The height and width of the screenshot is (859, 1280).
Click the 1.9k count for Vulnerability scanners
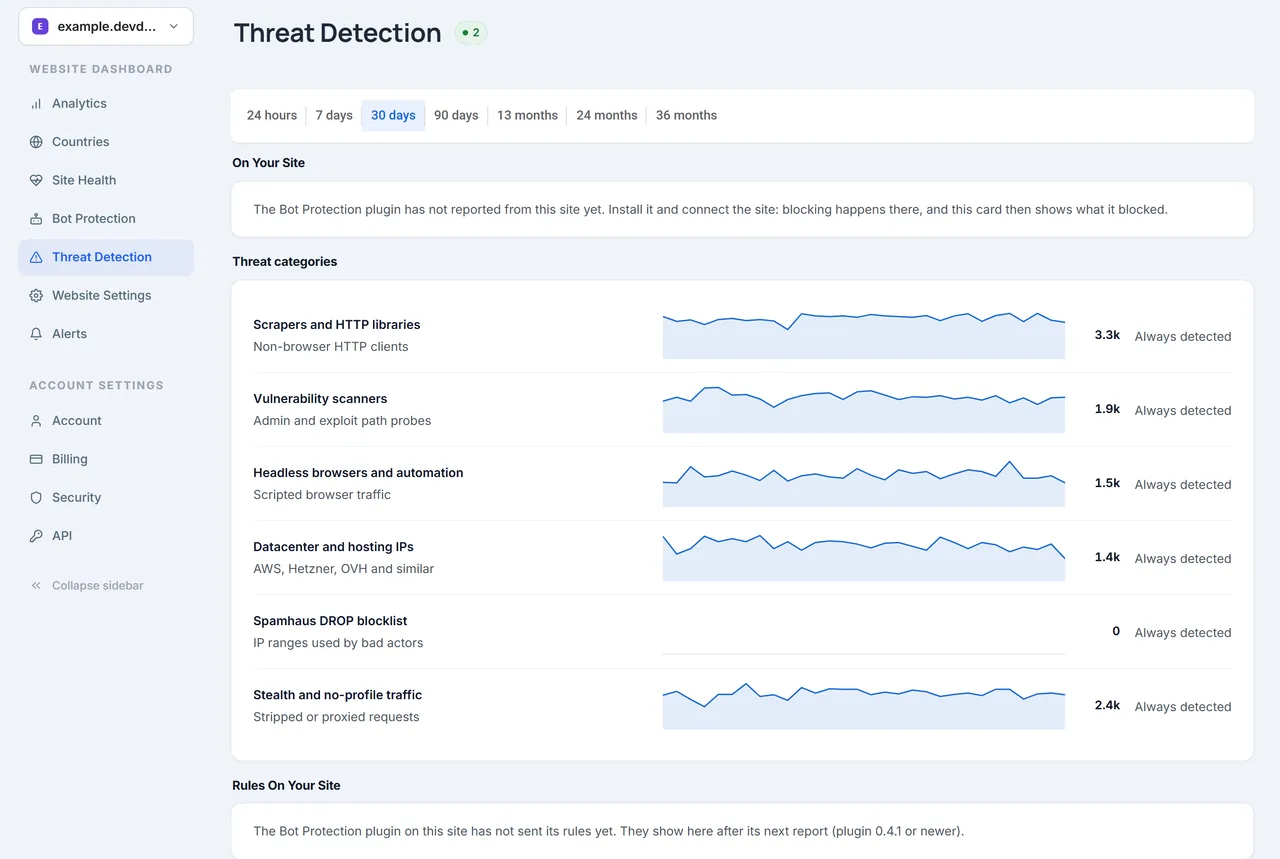click(x=1107, y=409)
